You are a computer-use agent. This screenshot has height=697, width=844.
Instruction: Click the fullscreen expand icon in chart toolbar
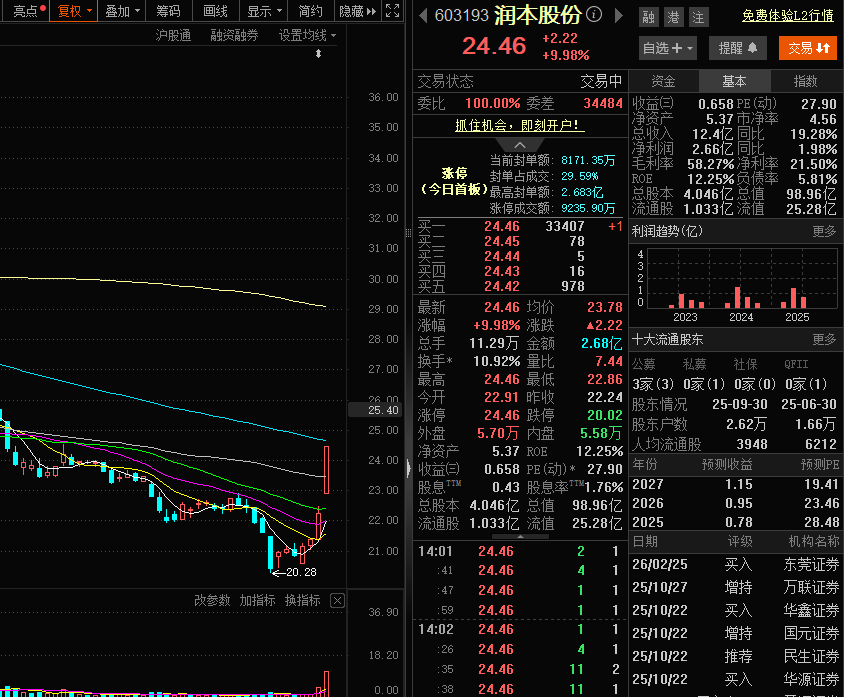pyautogui.click(x=392, y=10)
